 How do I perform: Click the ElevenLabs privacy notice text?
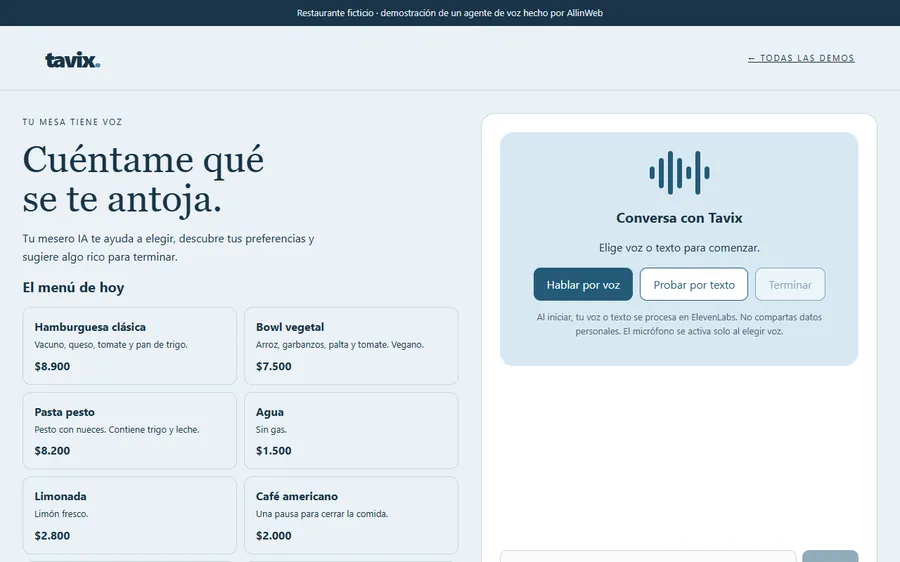pos(679,324)
